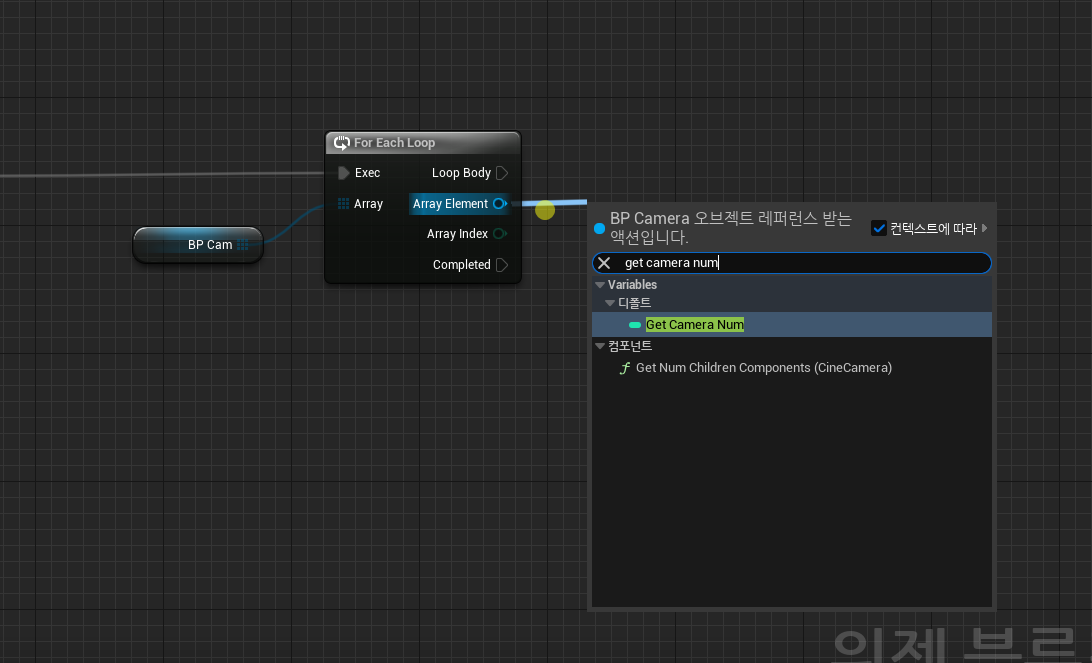
Task: Click the blue object pin dot in popup header
Action: pos(599,228)
